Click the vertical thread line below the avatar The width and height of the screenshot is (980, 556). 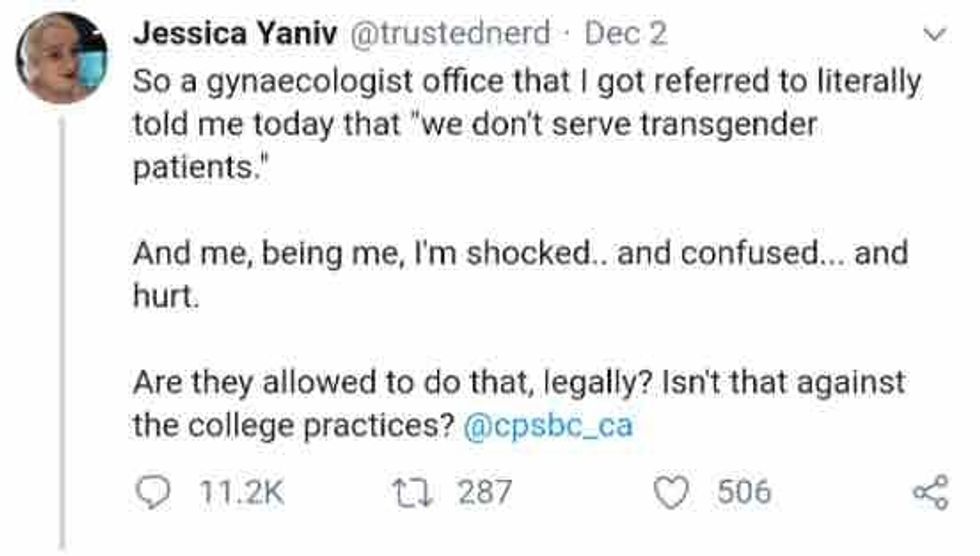point(62,330)
